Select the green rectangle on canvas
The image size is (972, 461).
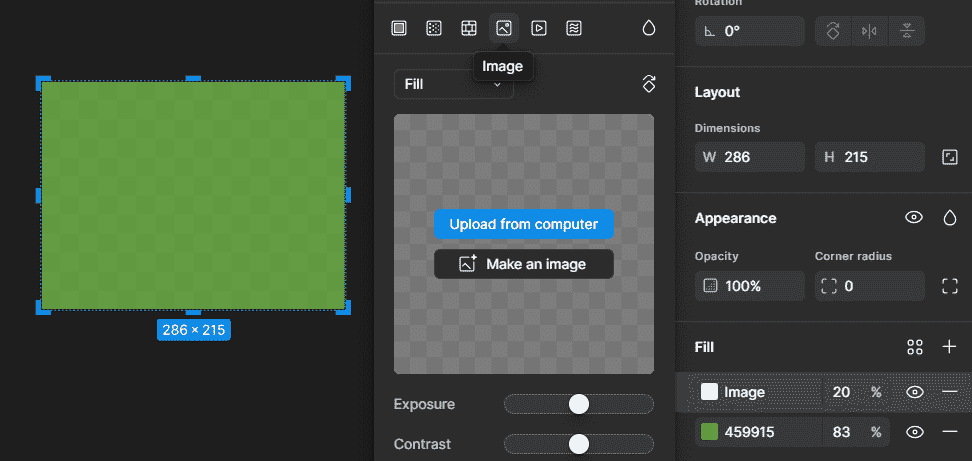coord(193,195)
